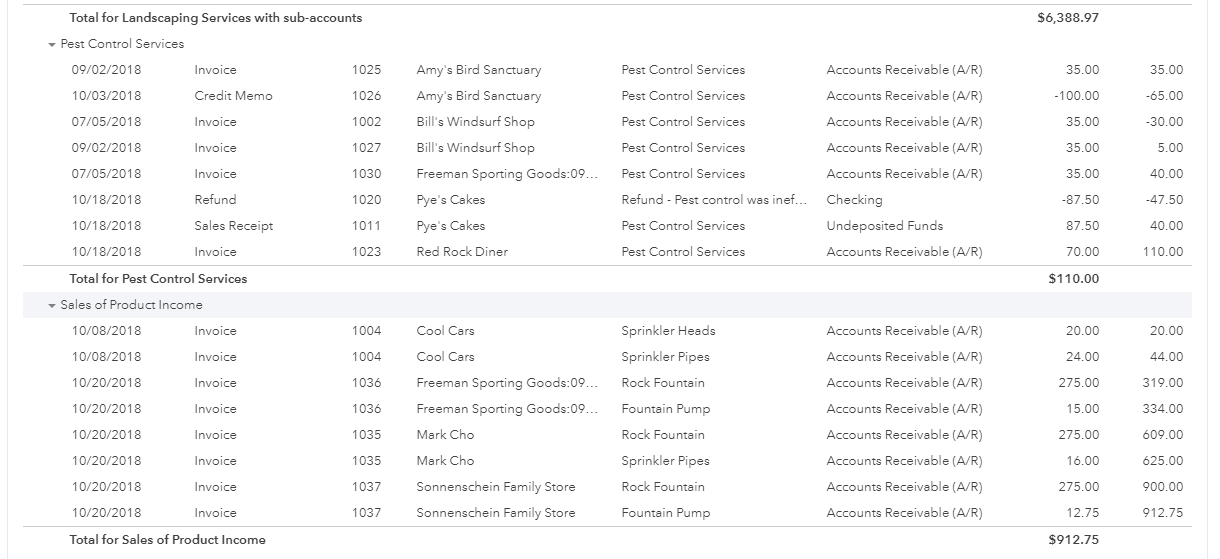Click the Checking account cell
The image size is (1220, 559).
854,200
